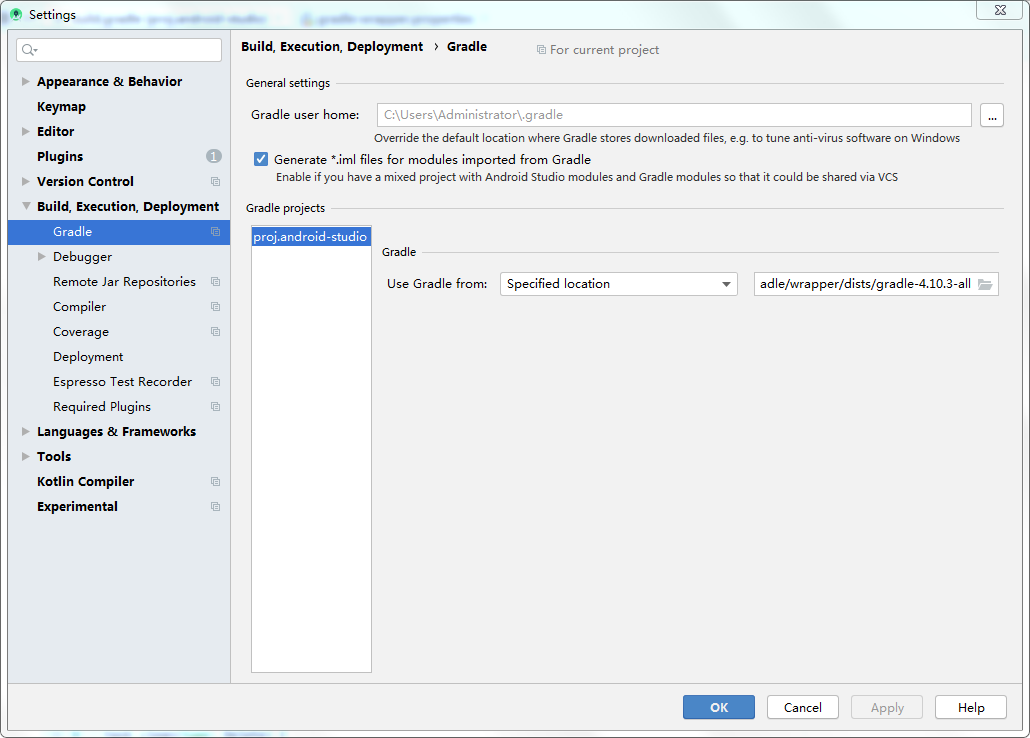Click the per-project icon beside Kotlin Compiler
This screenshot has height=738, width=1030.
click(215, 482)
